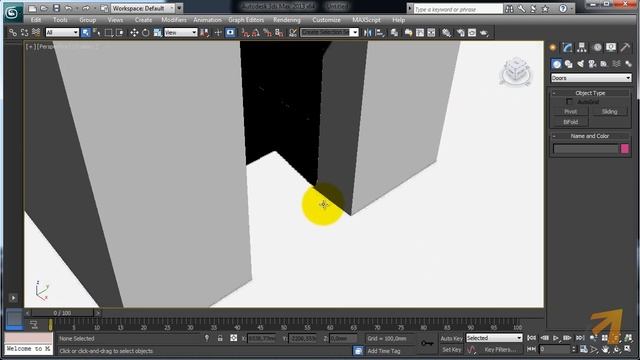The image size is (640, 360).
Task: Open the reference coordinate View dropdown
Action: tap(181, 33)
